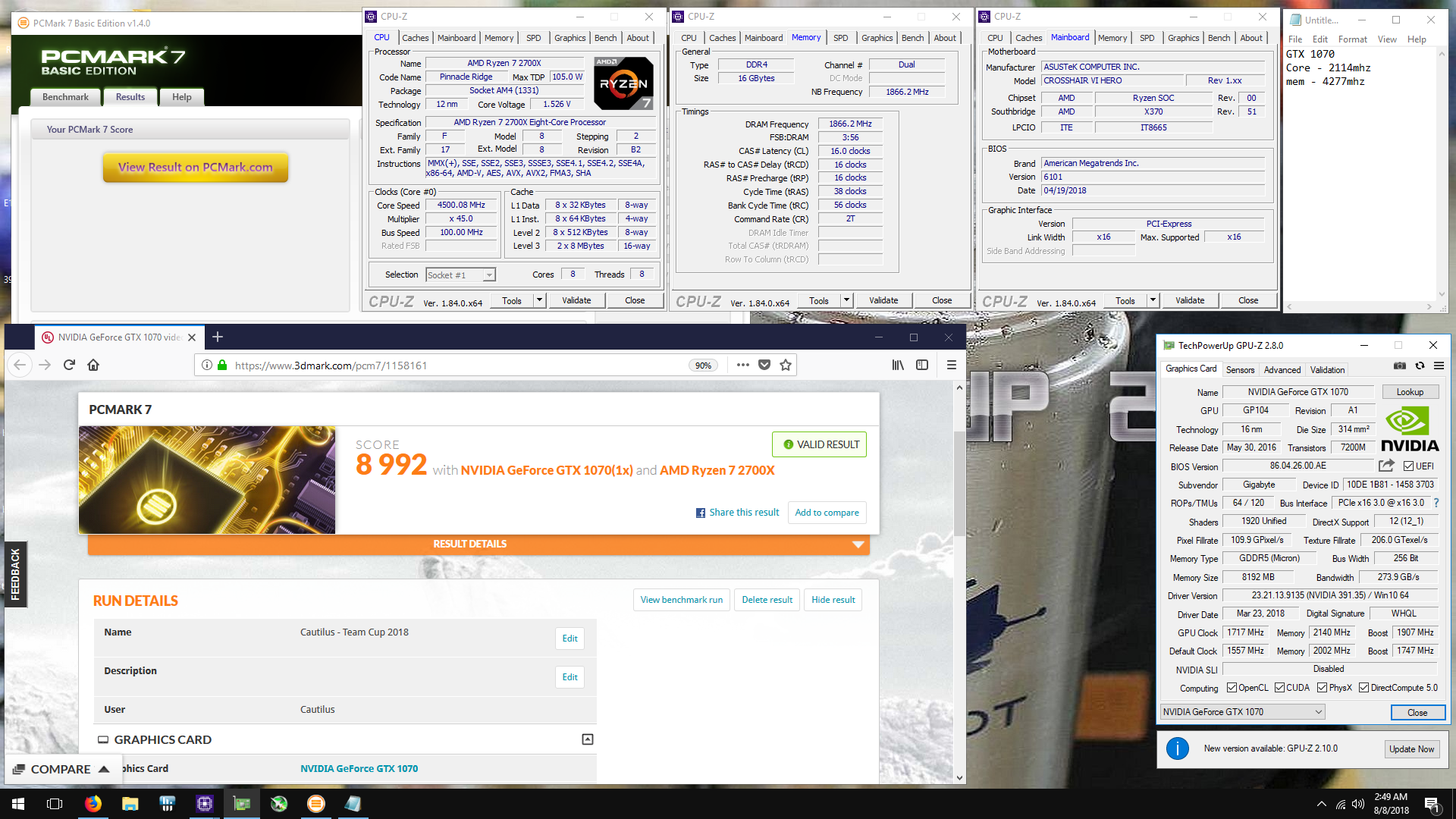Go to Firefox home page icon
Image resolution: width=1456 pixels, height=819 pixels.
click(x=93, y=365)
